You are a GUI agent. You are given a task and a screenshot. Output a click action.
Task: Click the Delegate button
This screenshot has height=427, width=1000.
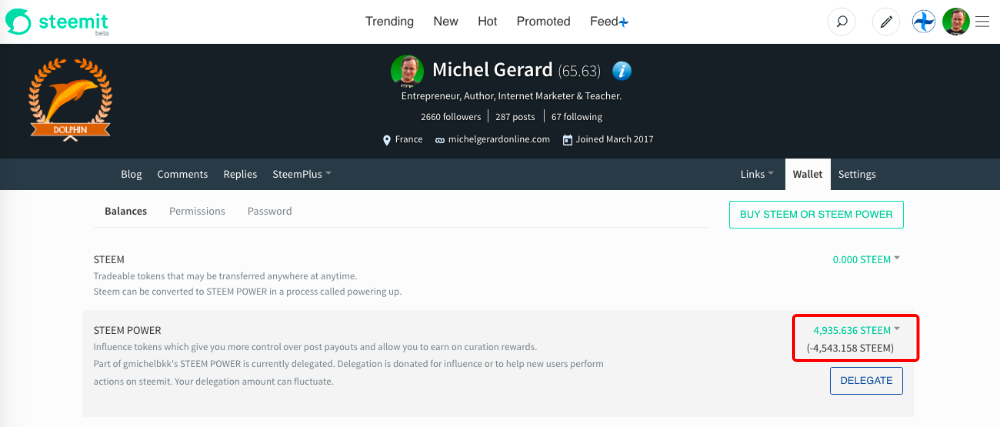[x=866, y=380]
